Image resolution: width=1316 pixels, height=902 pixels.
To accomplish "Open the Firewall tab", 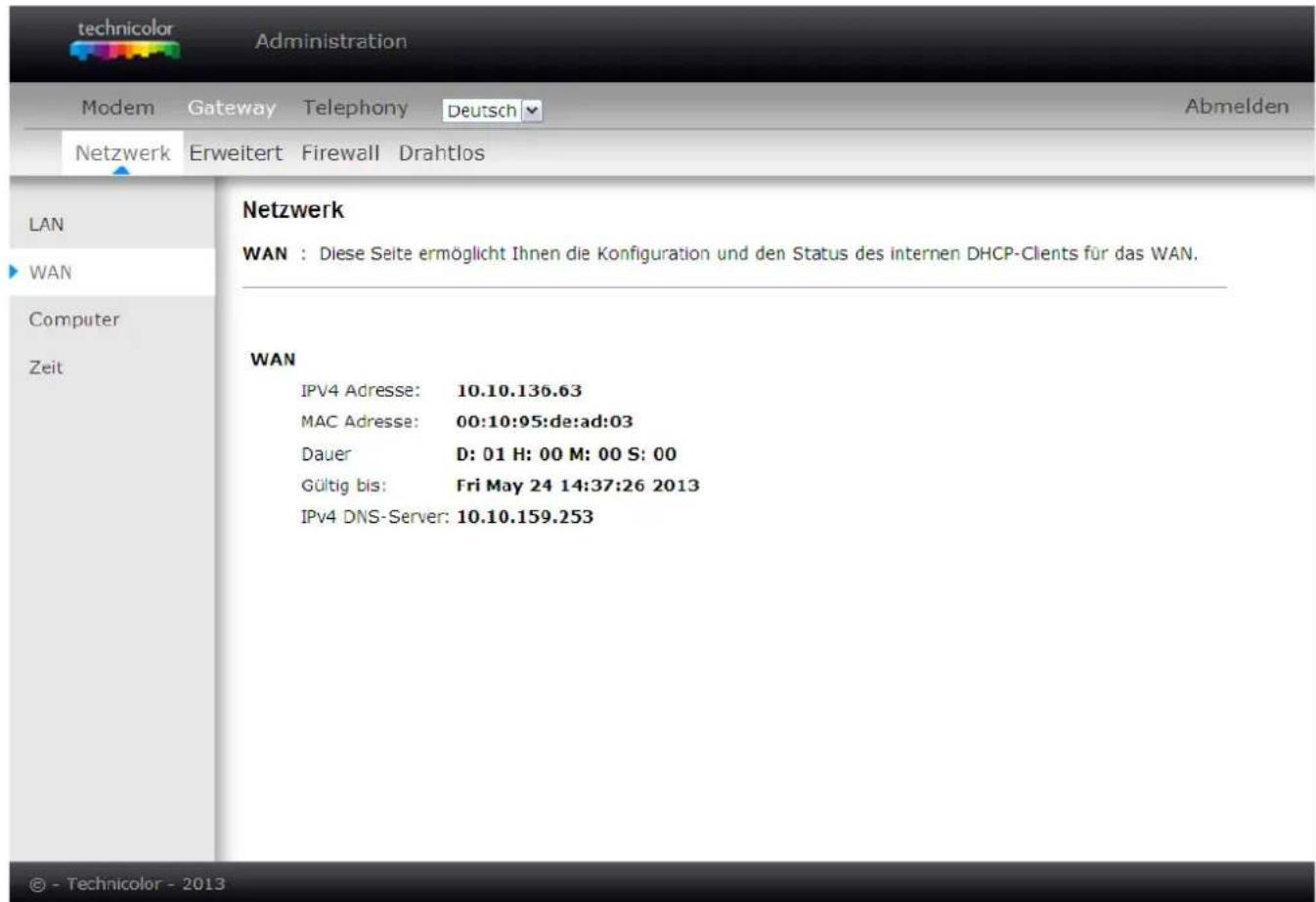I will click(340, 153).
